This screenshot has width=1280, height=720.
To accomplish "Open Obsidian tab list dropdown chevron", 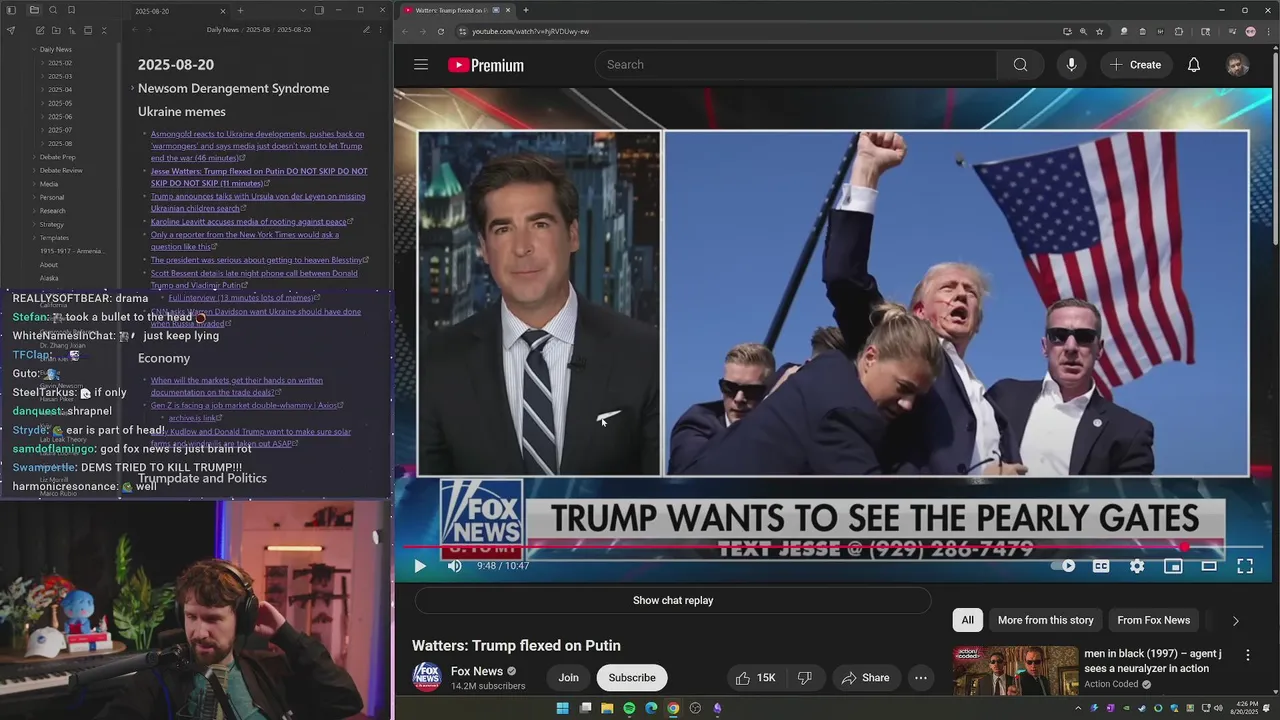I will tap(303, 10).
